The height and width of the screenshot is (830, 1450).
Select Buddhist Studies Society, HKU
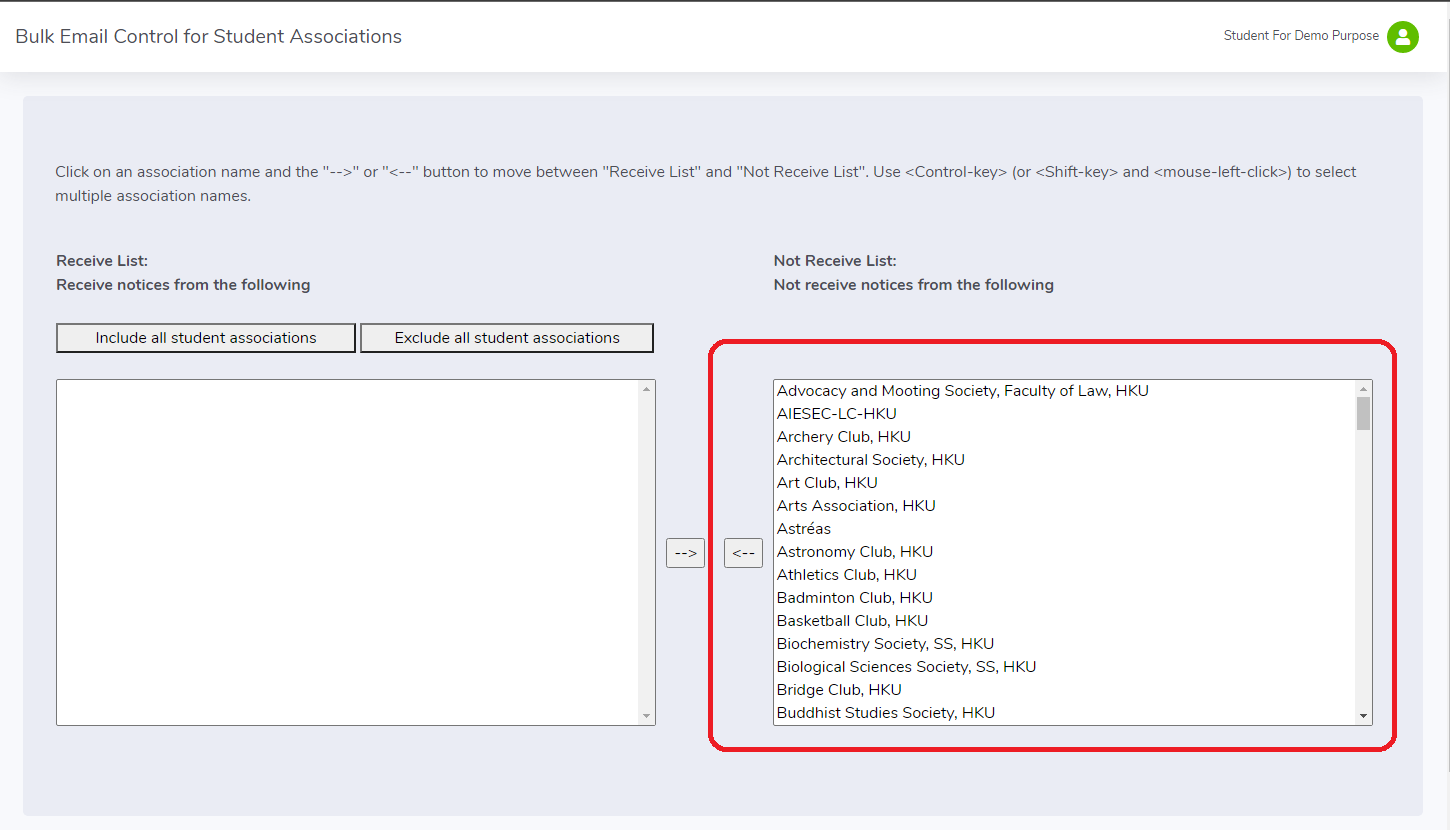[886, 712]
